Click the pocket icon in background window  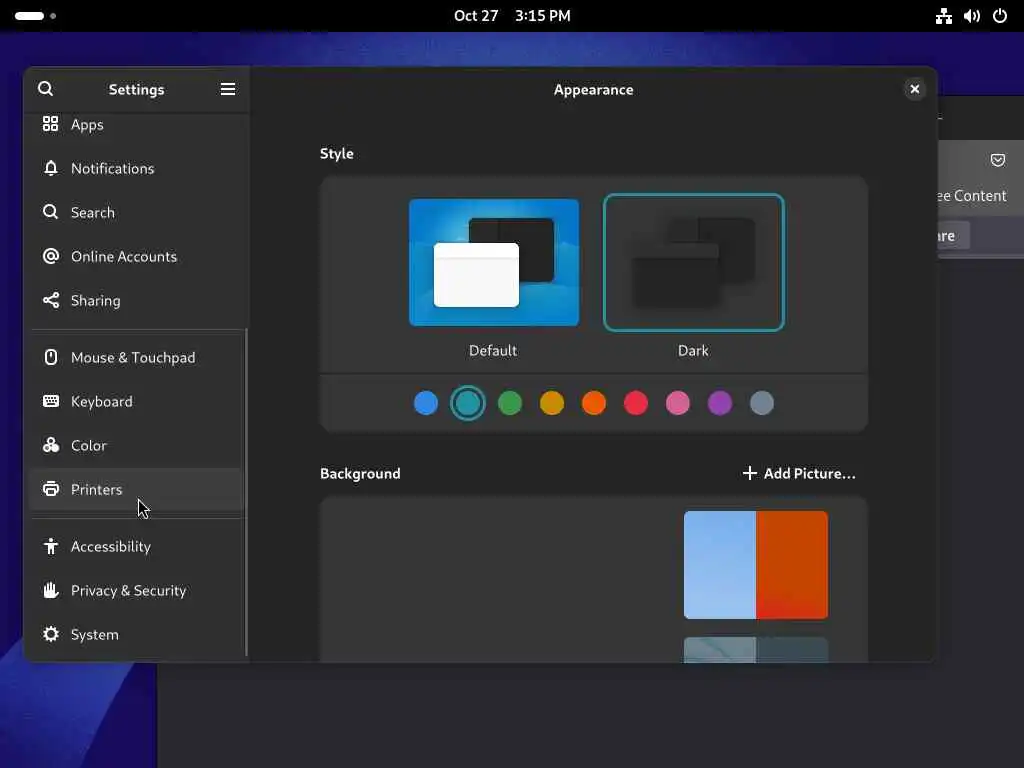(x=997, y=160)
